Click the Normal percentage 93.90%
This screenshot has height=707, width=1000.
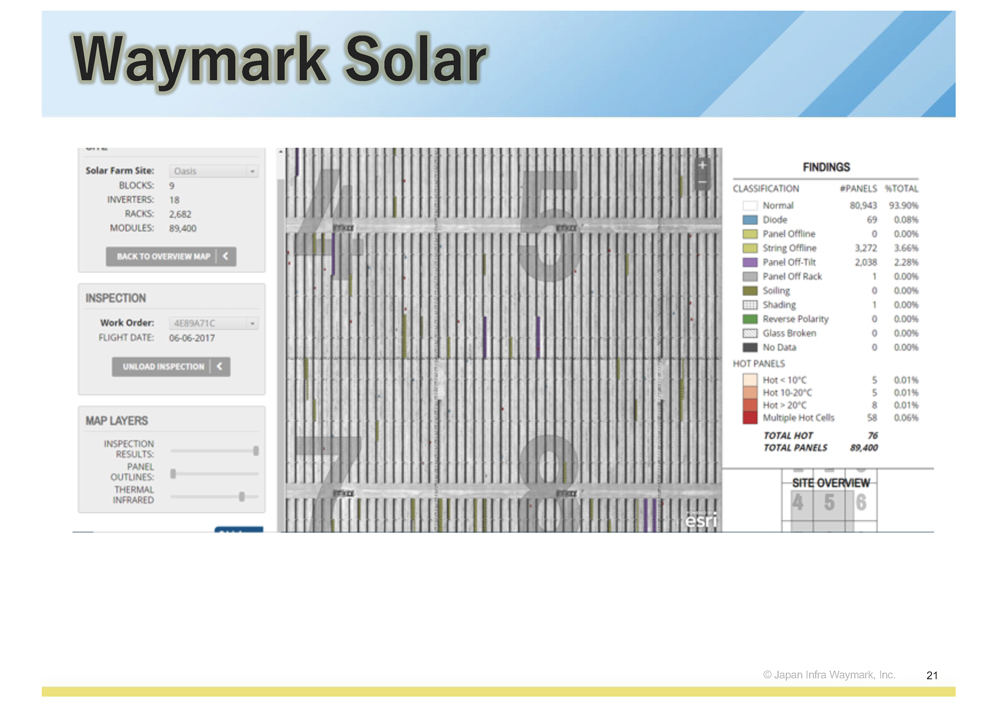pos(904,205)
